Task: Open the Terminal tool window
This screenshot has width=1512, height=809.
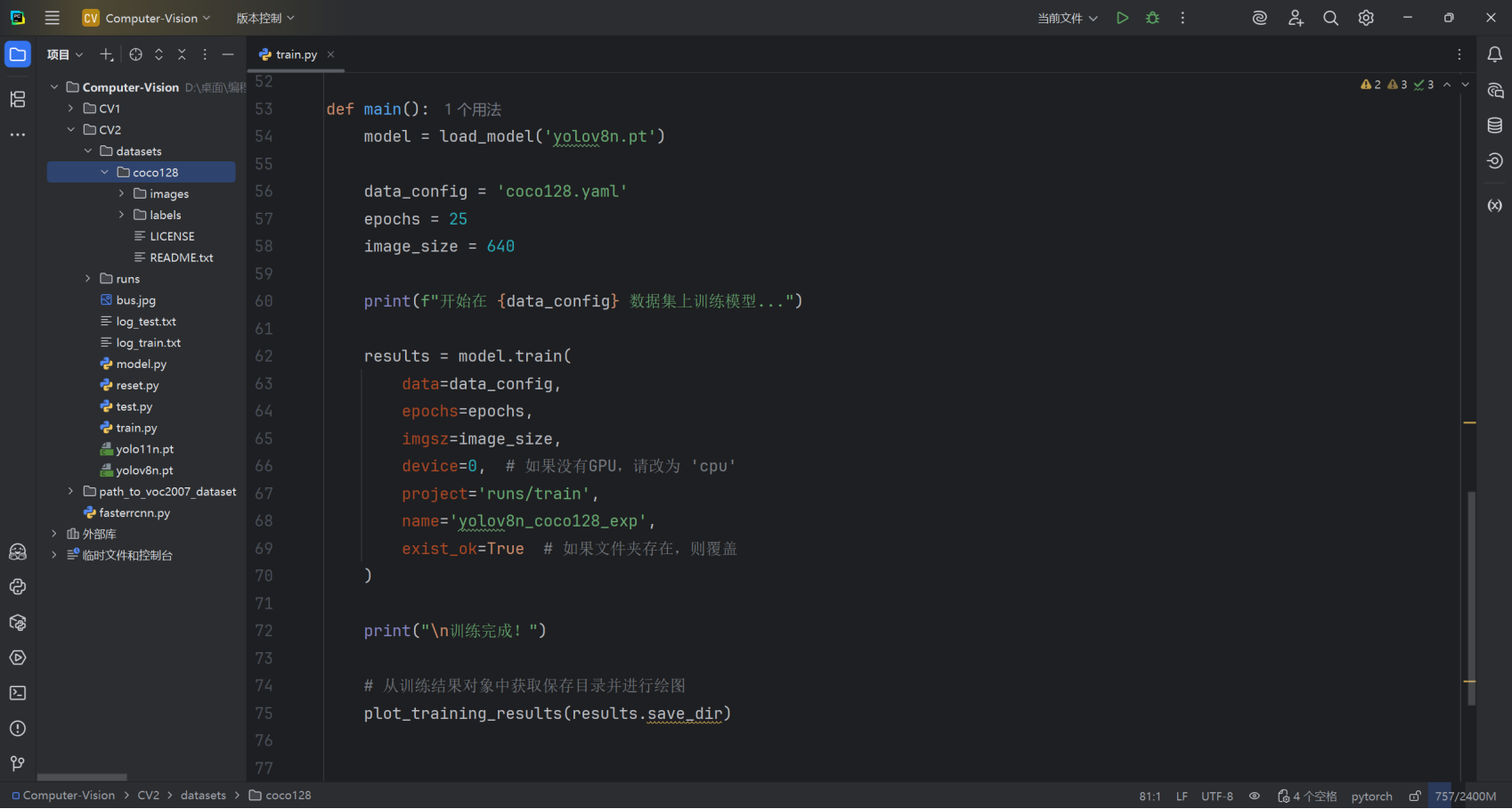Action: pos(18,693)
